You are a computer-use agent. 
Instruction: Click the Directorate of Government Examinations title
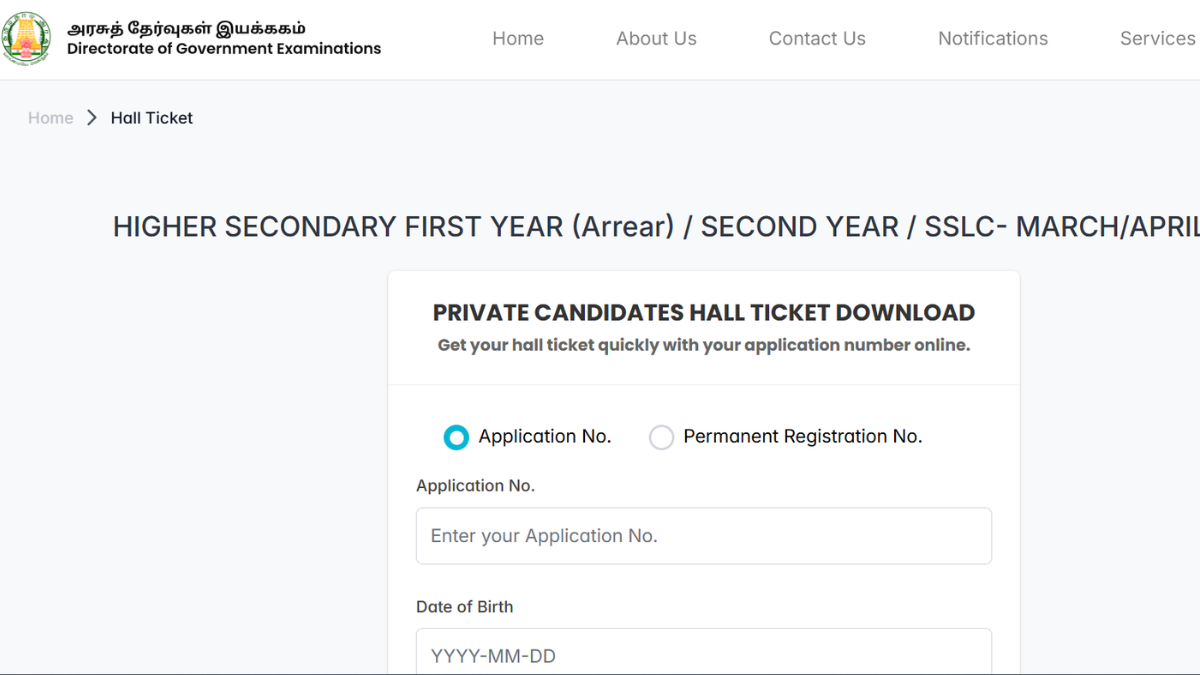(x=224, y=48)
